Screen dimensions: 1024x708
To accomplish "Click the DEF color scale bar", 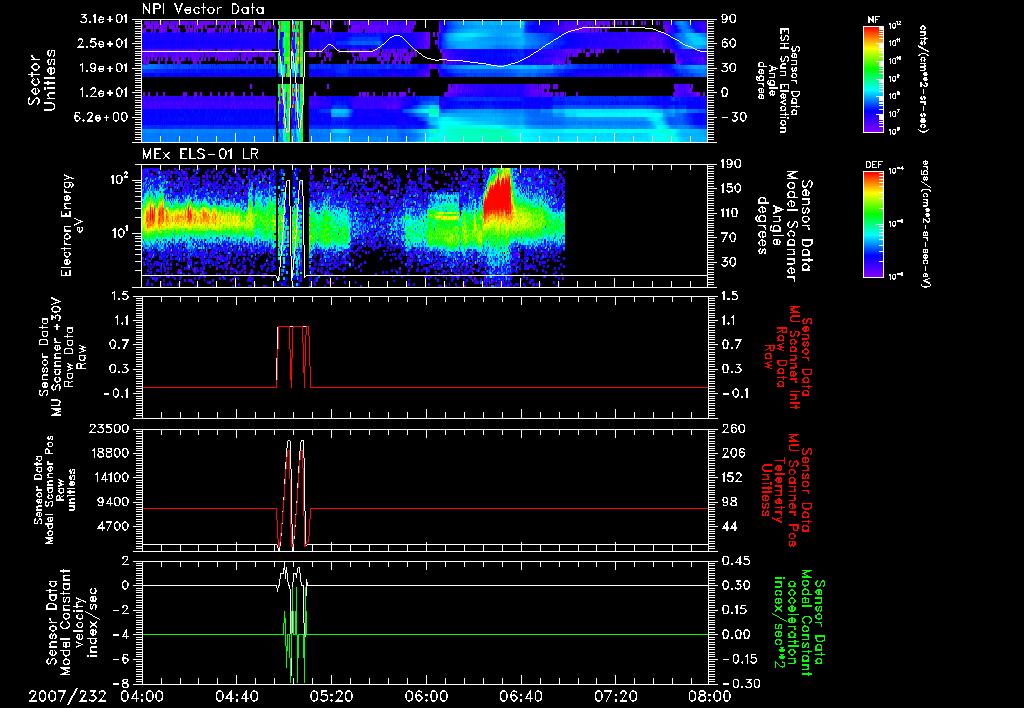I will click(873, 223).
